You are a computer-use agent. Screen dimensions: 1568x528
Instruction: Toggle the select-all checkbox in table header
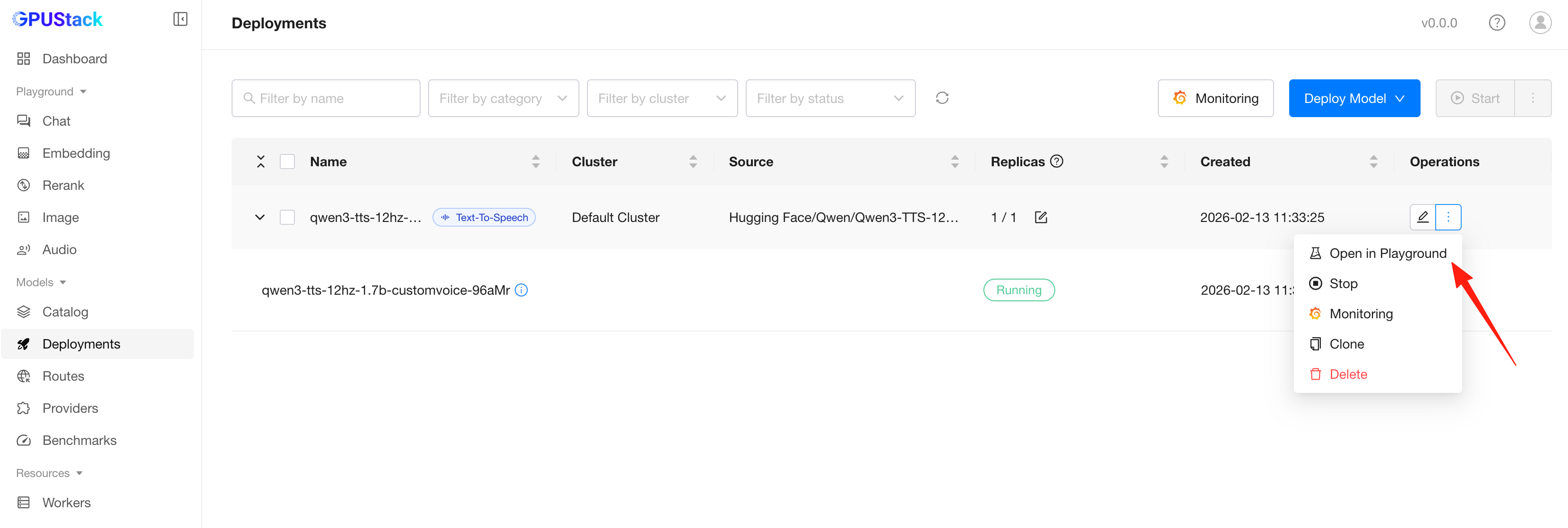287,162
